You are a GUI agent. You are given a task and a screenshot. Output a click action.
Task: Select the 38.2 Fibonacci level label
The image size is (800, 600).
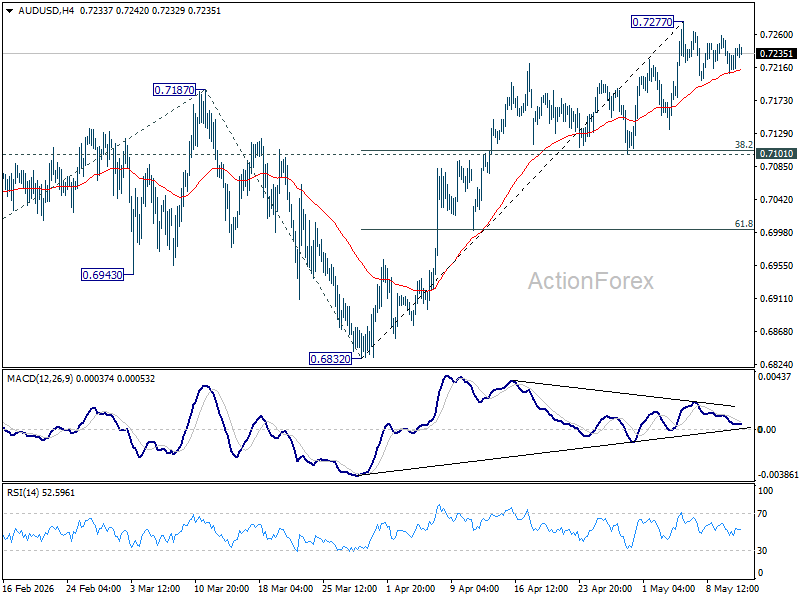[x=743, y=145]
